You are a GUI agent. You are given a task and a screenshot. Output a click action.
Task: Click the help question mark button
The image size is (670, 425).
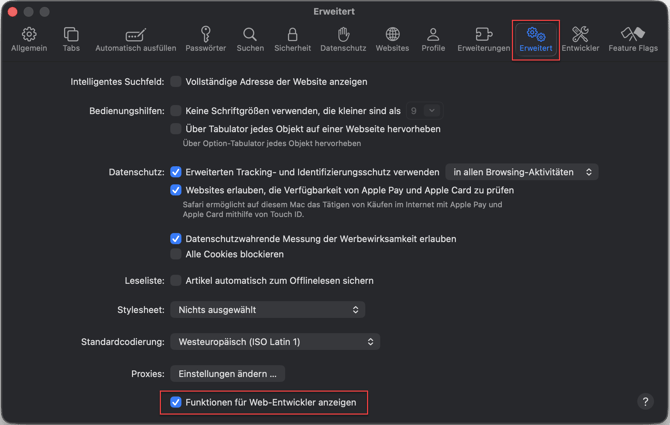click(645, 402)
